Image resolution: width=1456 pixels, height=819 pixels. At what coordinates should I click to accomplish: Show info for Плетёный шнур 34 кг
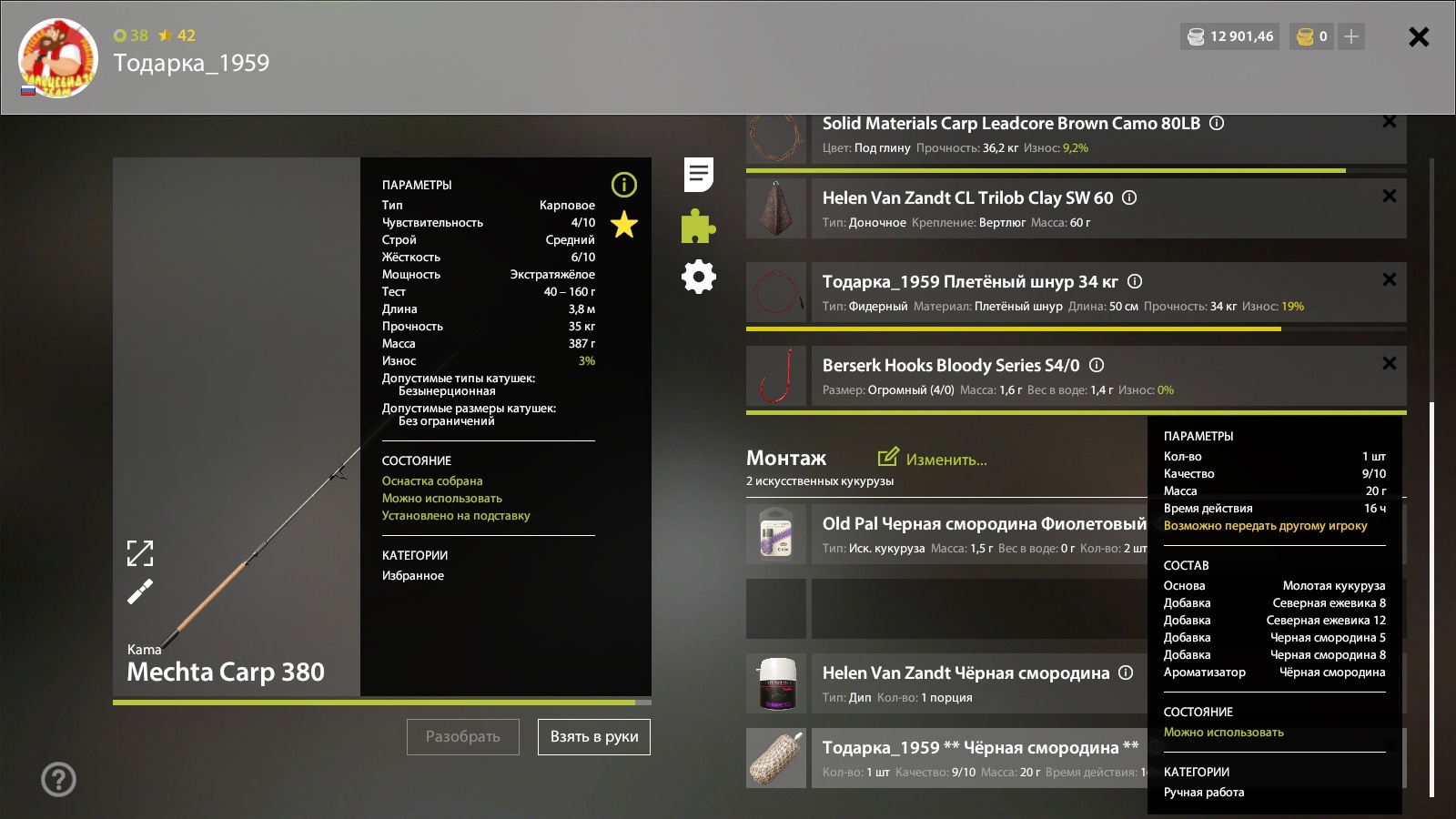1135,281
